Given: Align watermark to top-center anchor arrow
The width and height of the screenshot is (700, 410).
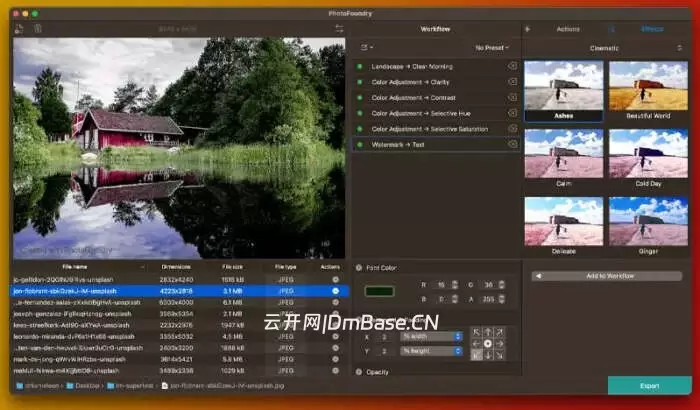Looking at the screenshot, I should pos(488,332).
